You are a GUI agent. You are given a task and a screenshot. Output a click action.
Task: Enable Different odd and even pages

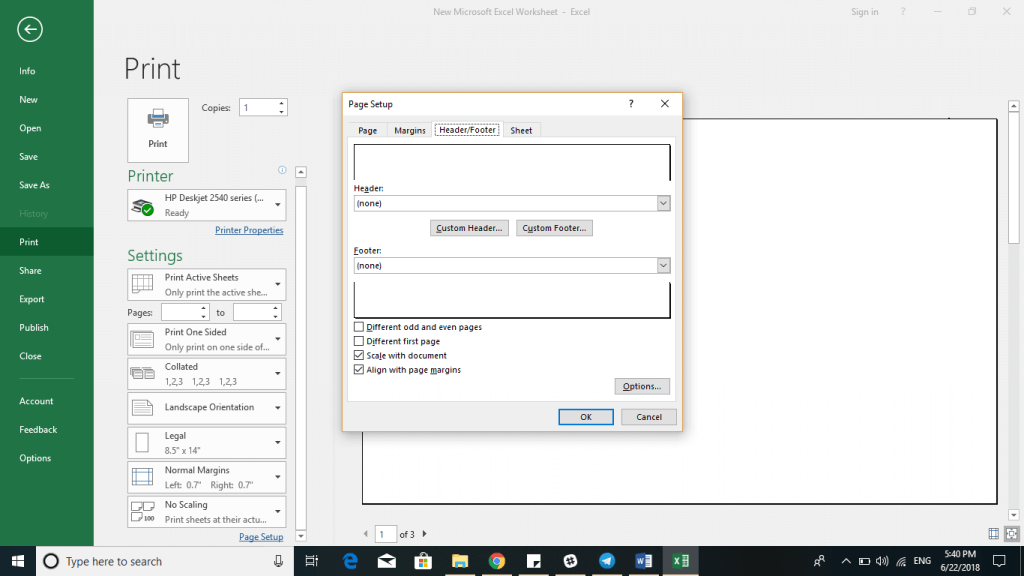[358, 326]
